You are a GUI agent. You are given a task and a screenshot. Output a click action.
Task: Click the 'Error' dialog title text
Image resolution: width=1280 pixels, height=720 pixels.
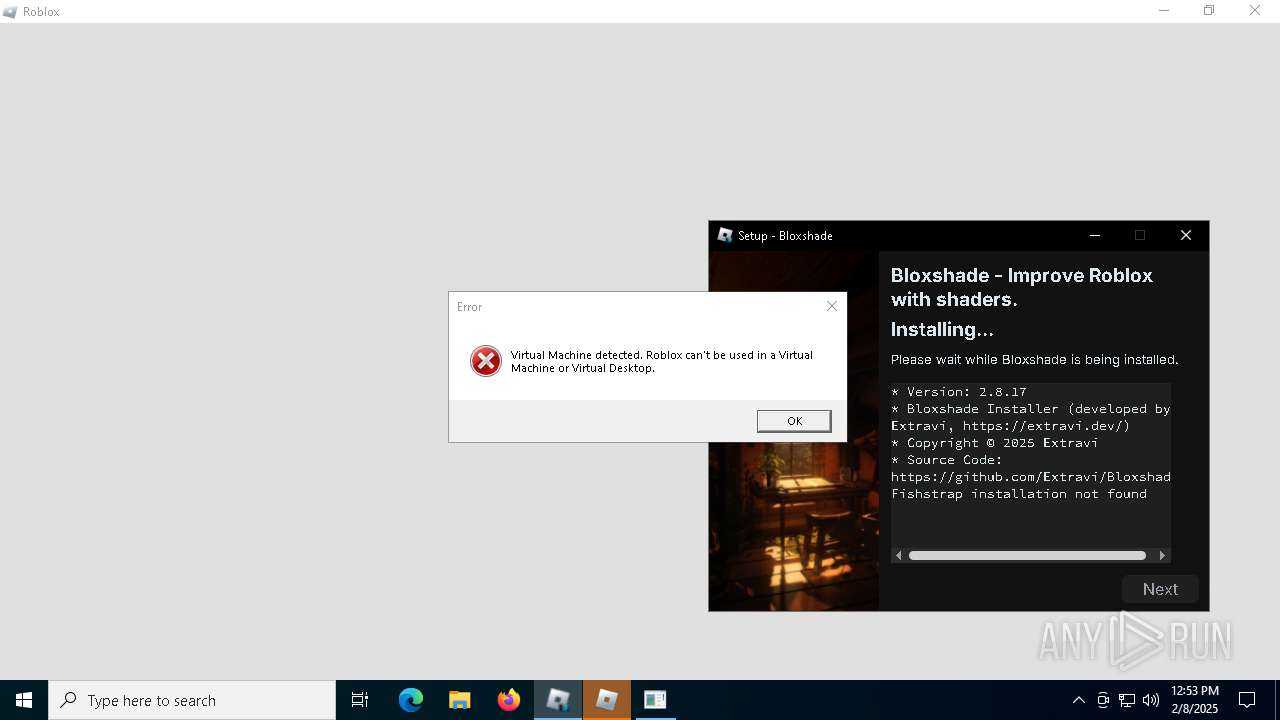tap(469, 307)
